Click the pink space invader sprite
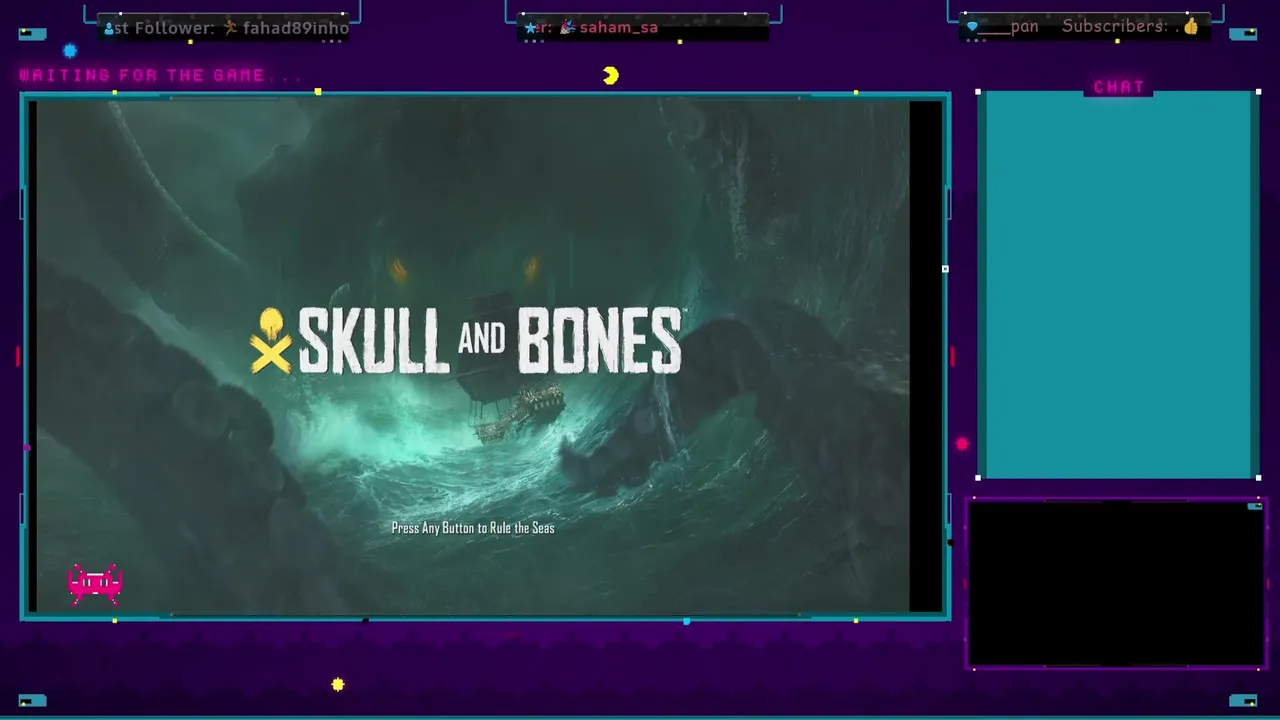The width and height of the screenshot is (1280, 720). pyautogui.click(x=95, y=583)
